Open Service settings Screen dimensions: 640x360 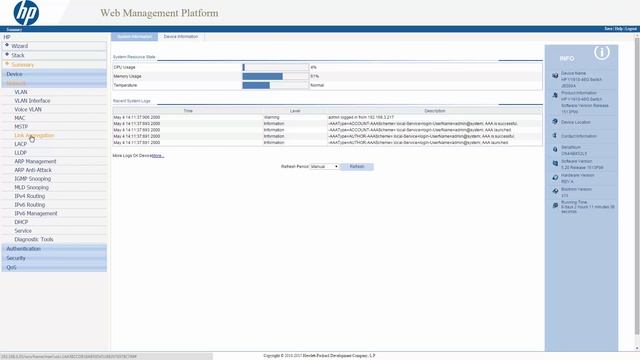(23, 231)
